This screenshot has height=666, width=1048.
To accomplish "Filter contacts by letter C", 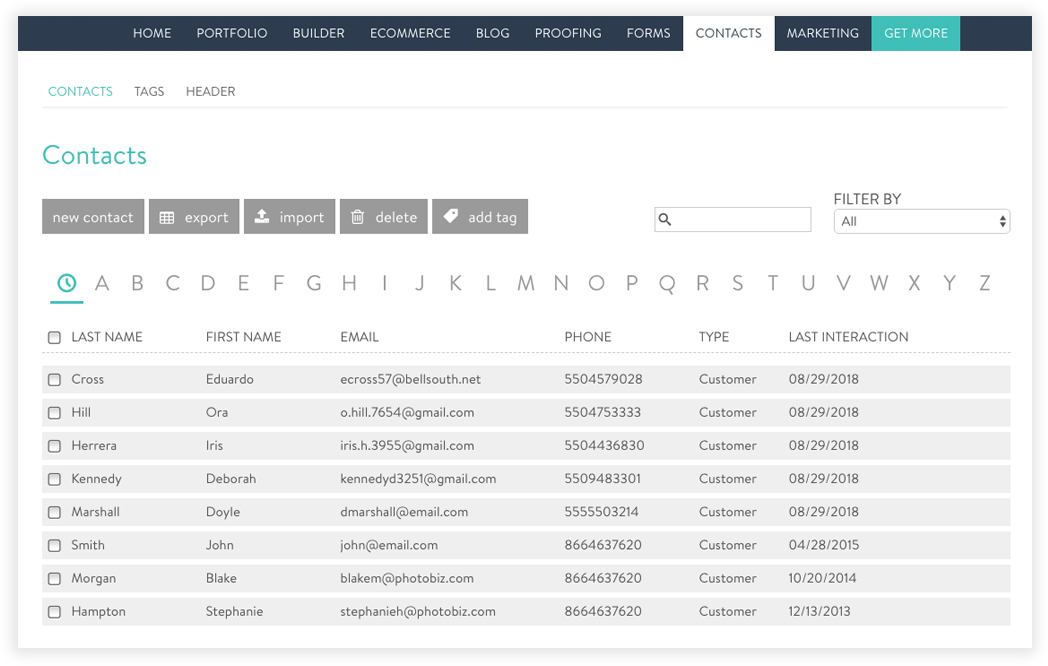I will pos(172,284).
